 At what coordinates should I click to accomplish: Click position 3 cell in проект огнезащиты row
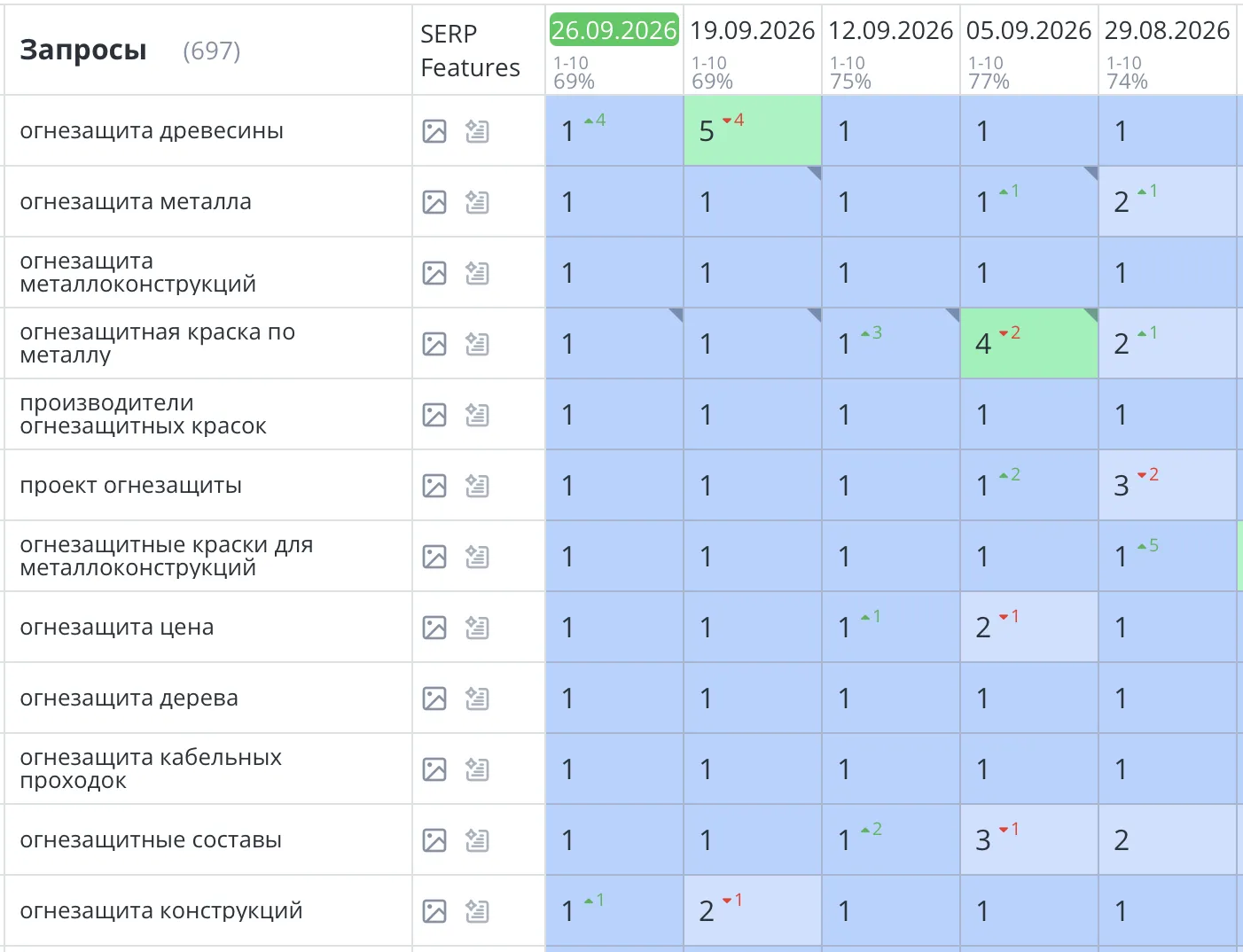coord(1168,485)
